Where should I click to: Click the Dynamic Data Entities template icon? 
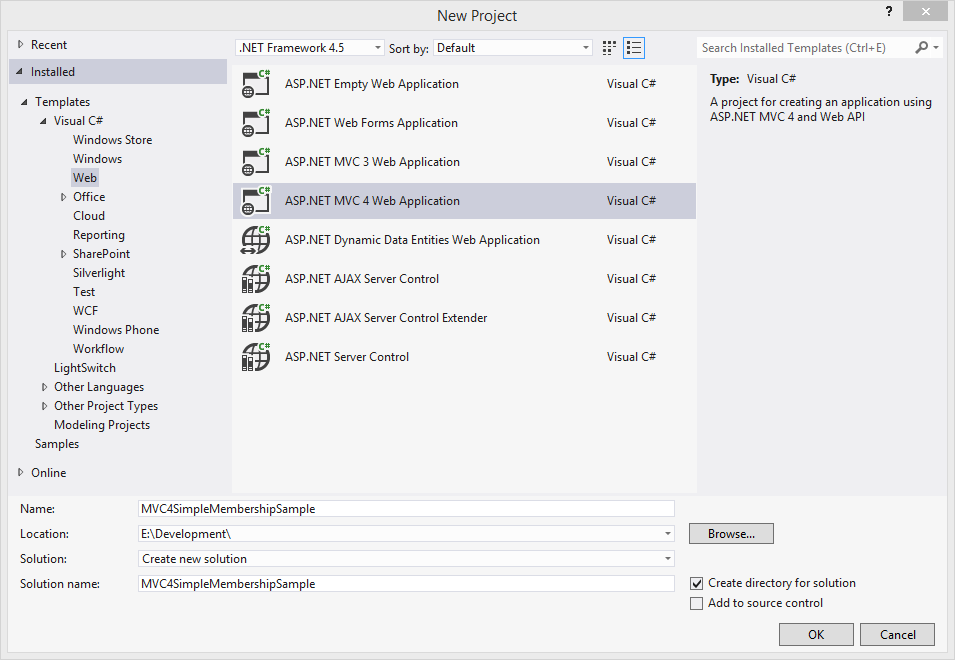point(256,240)
